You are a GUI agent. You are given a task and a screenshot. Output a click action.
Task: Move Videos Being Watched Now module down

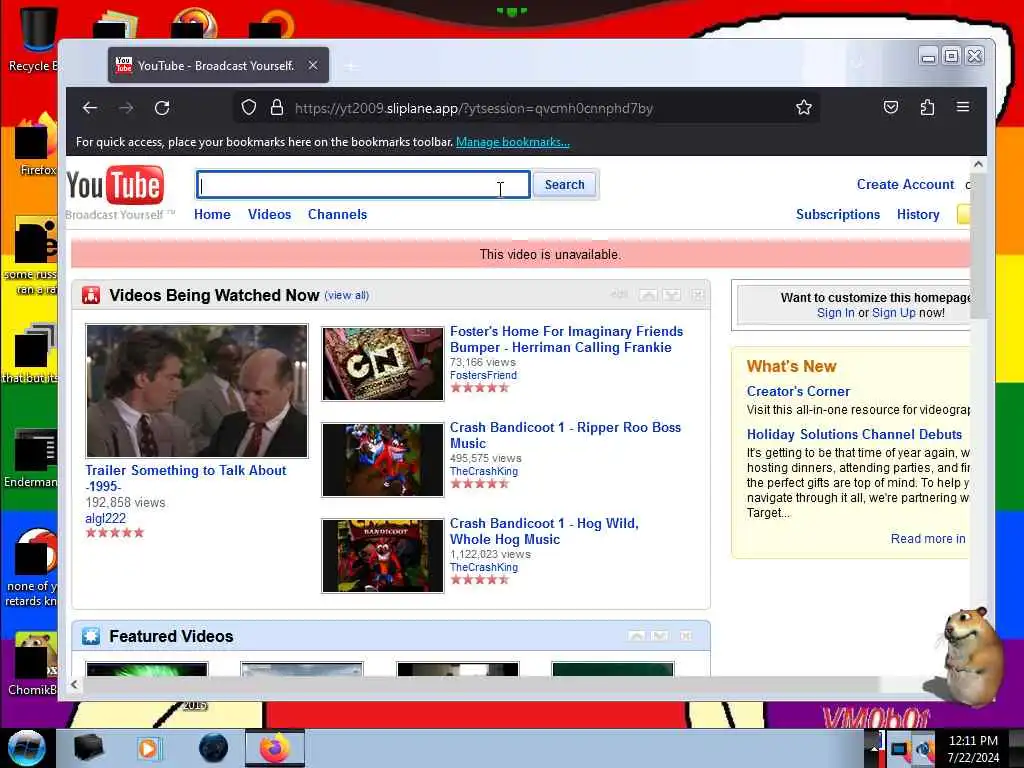coord(672,295)
